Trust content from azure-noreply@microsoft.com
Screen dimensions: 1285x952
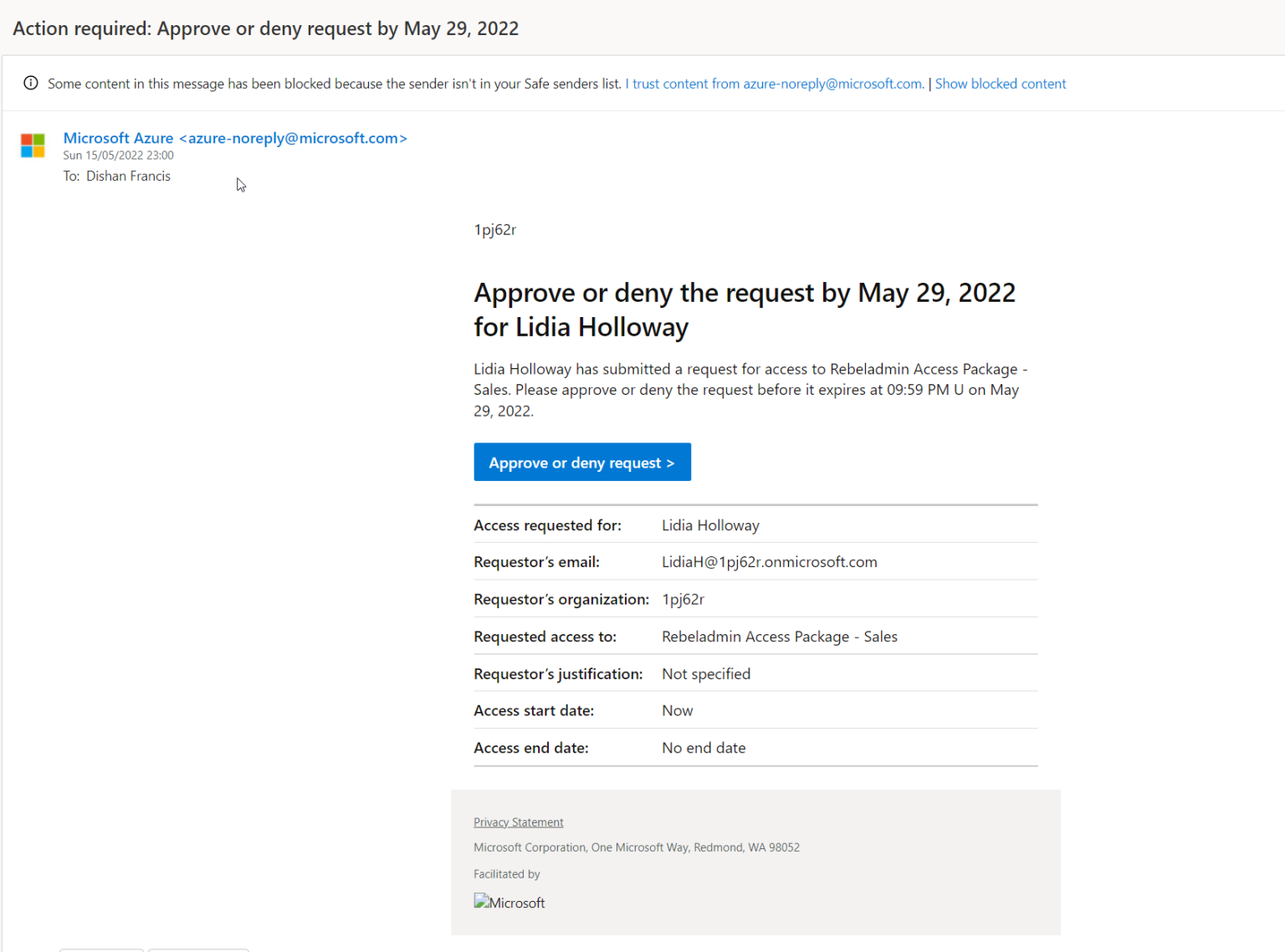coord(774,84)
